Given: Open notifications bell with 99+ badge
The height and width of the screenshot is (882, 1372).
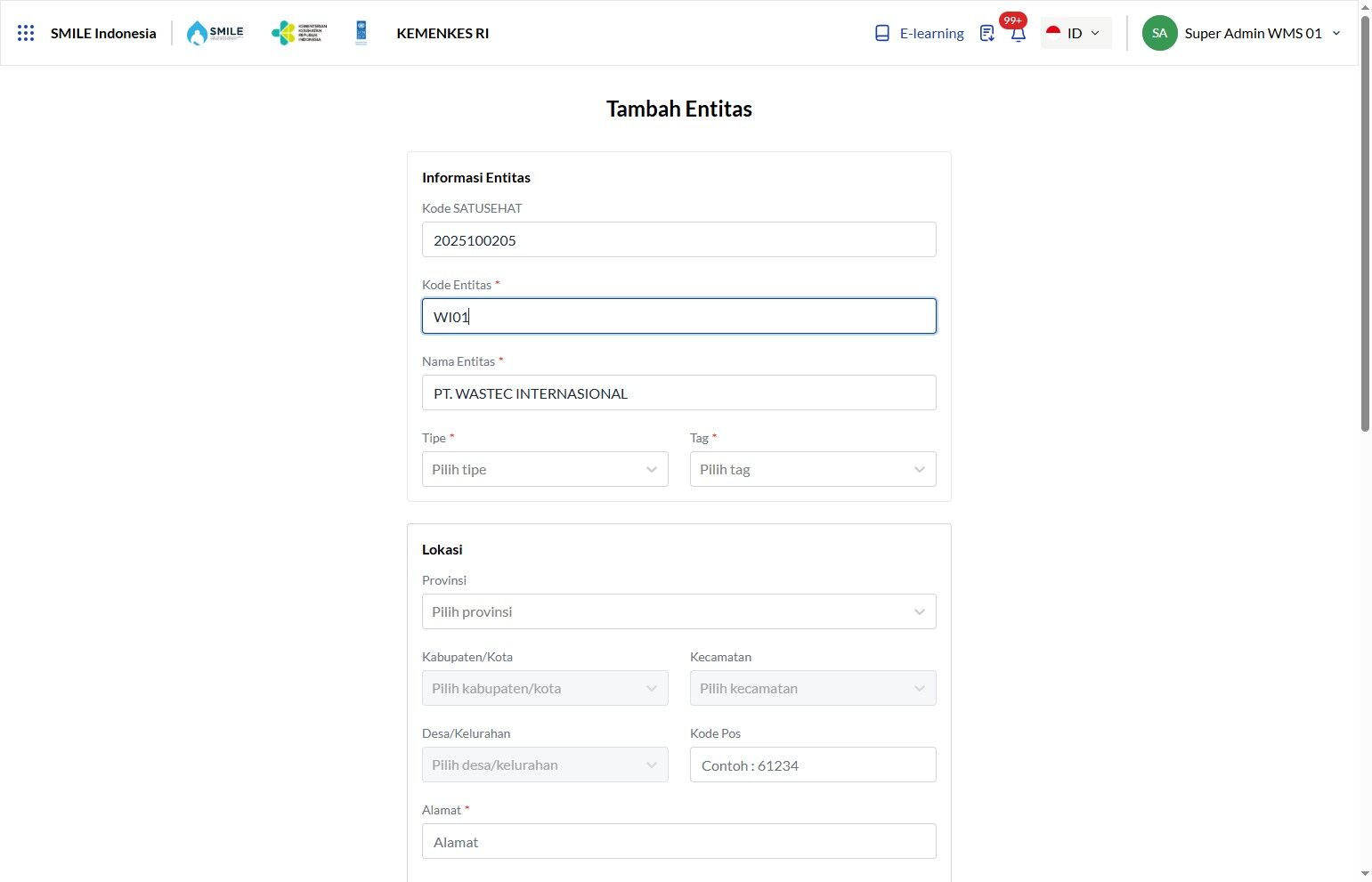Looking at the screenshot, I should [1018, 32].
